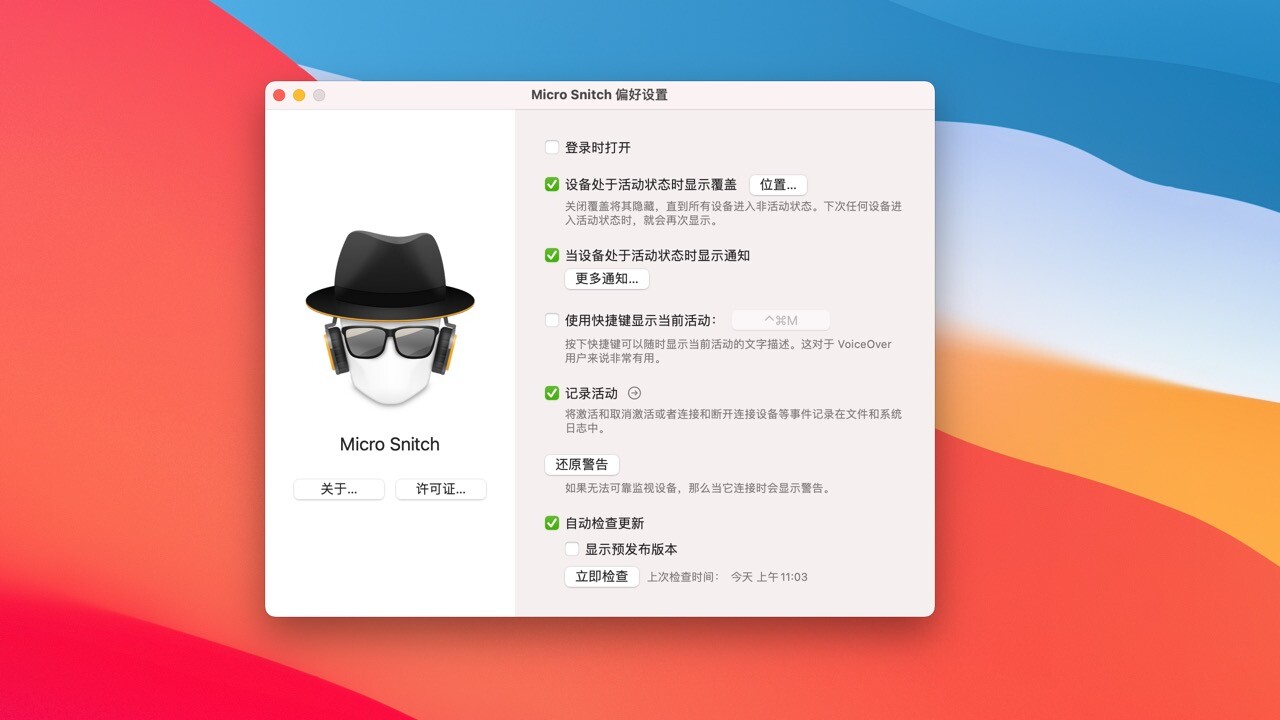Check 显示预发布版本 option
1280x720 pixels.
(572, 549)
